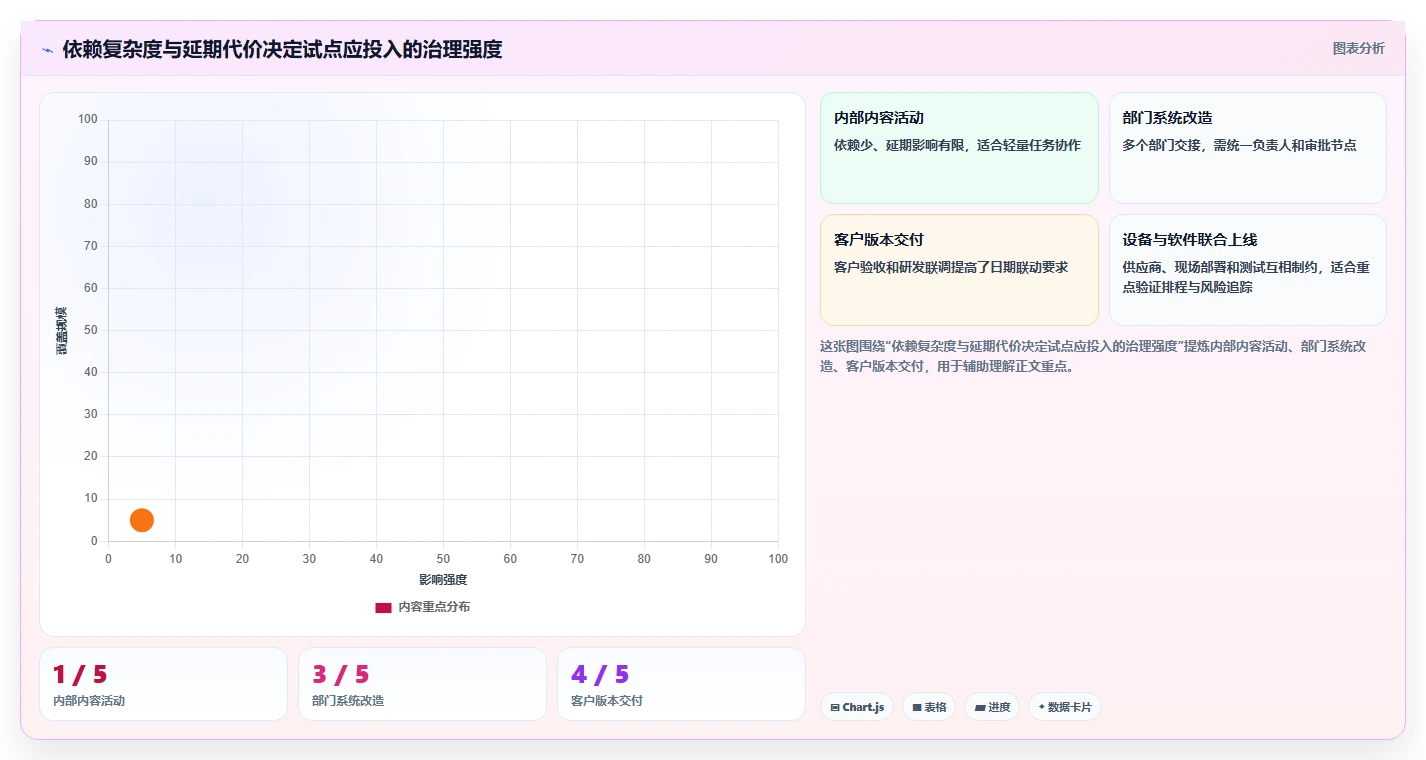Click the summary paragraph starting with 这张图围绕
Viewport: 1426px width, 760px height.
coord(1093,356)
